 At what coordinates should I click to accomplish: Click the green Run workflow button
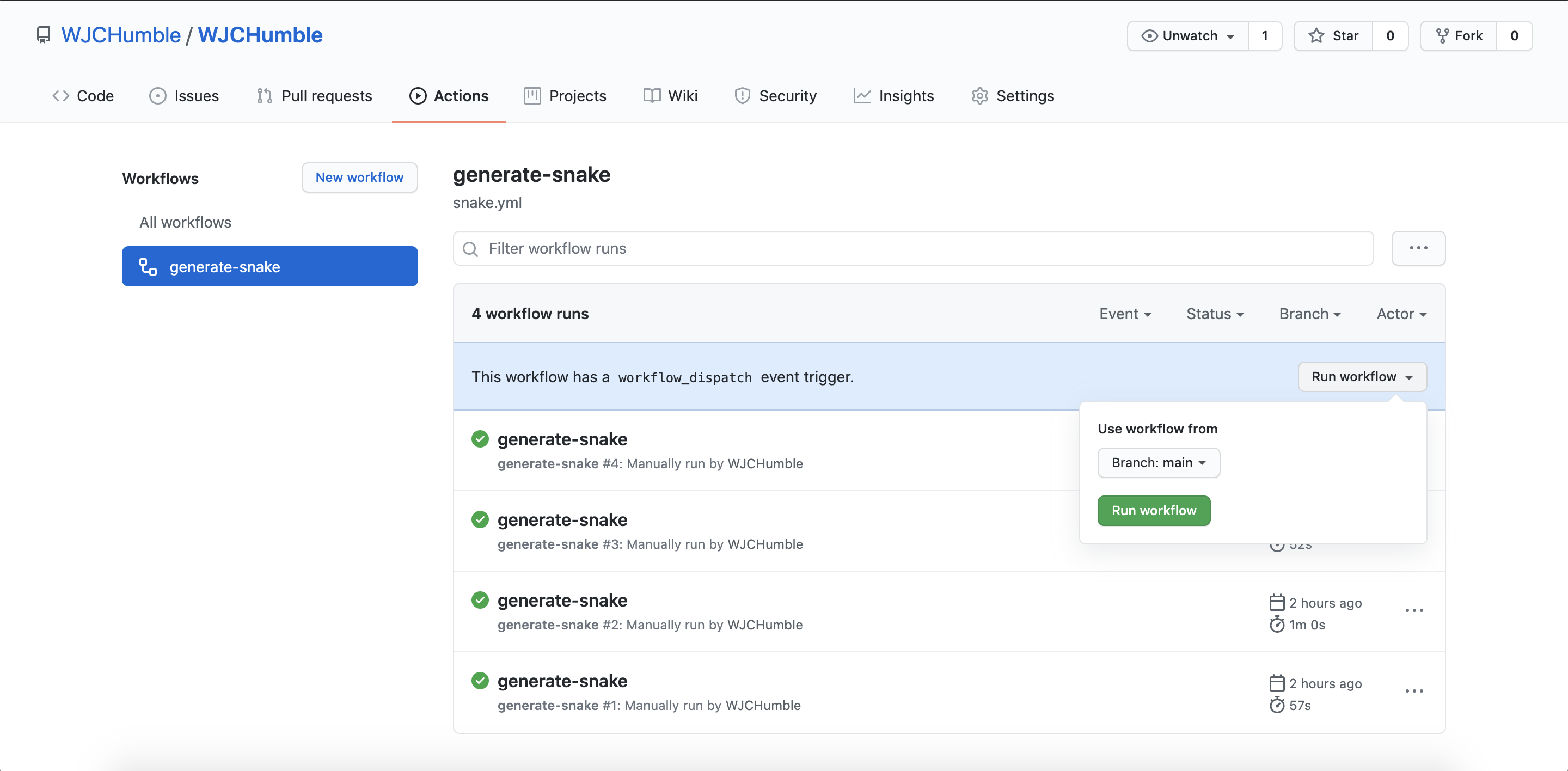tap(1154, 511)
